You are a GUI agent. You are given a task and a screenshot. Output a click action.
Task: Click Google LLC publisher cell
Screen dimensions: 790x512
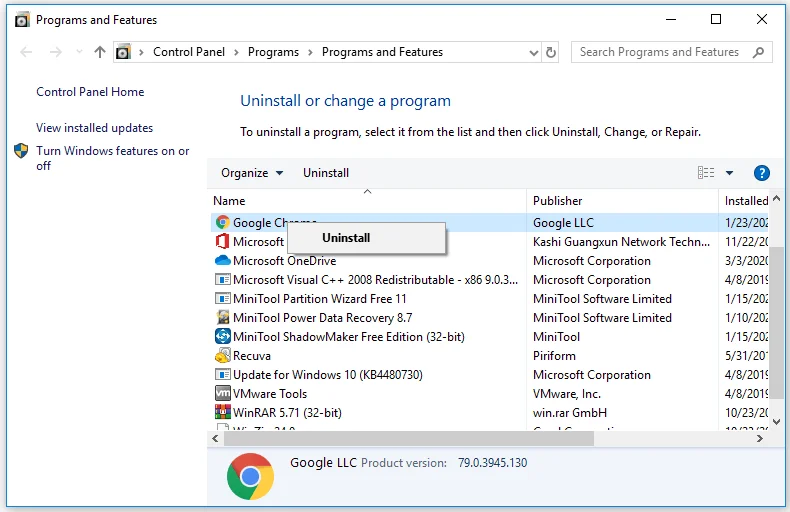point(563,223)
